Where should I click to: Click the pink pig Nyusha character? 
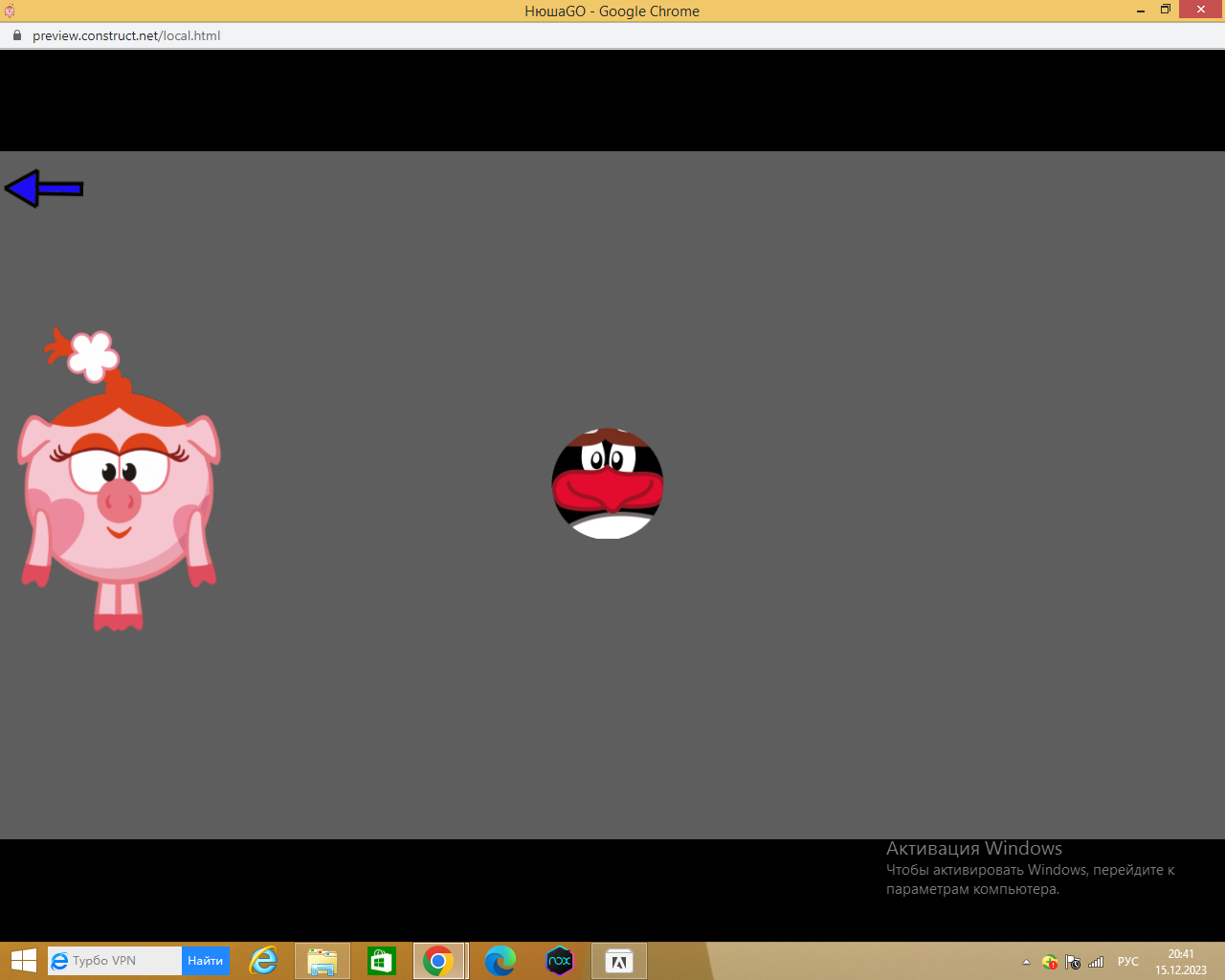(119, 479)
